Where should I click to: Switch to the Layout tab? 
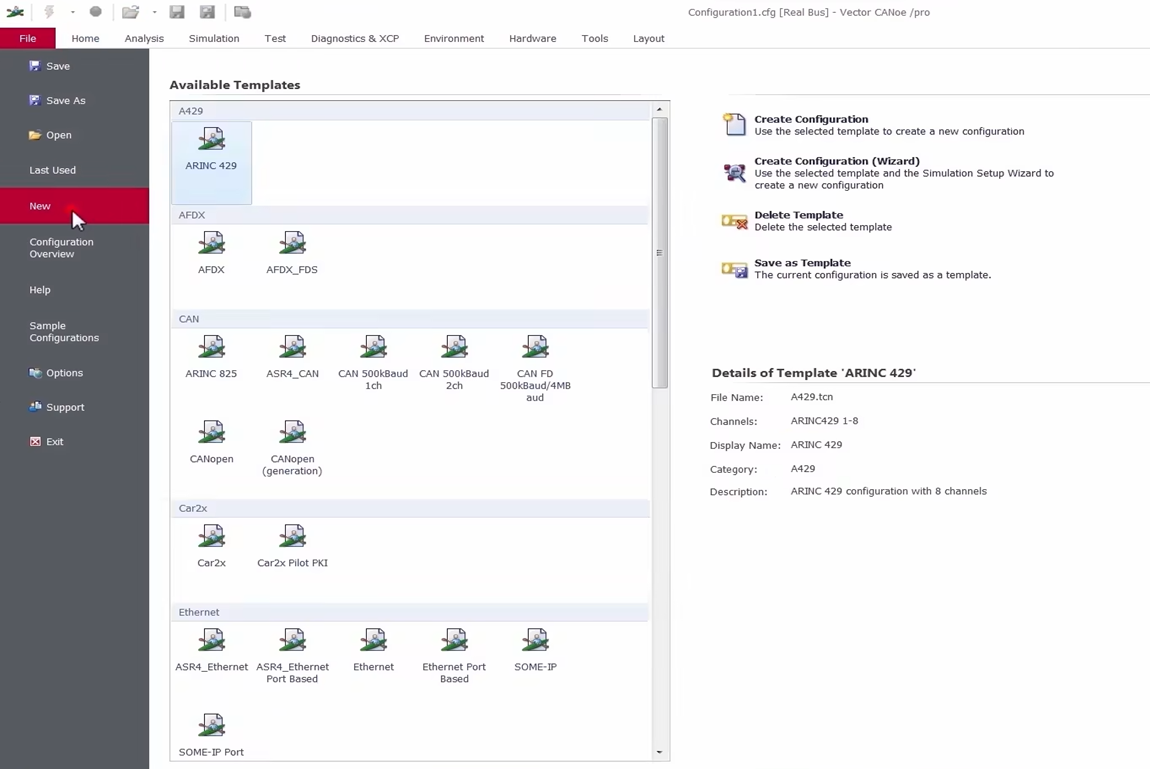[x=648, y=38]
